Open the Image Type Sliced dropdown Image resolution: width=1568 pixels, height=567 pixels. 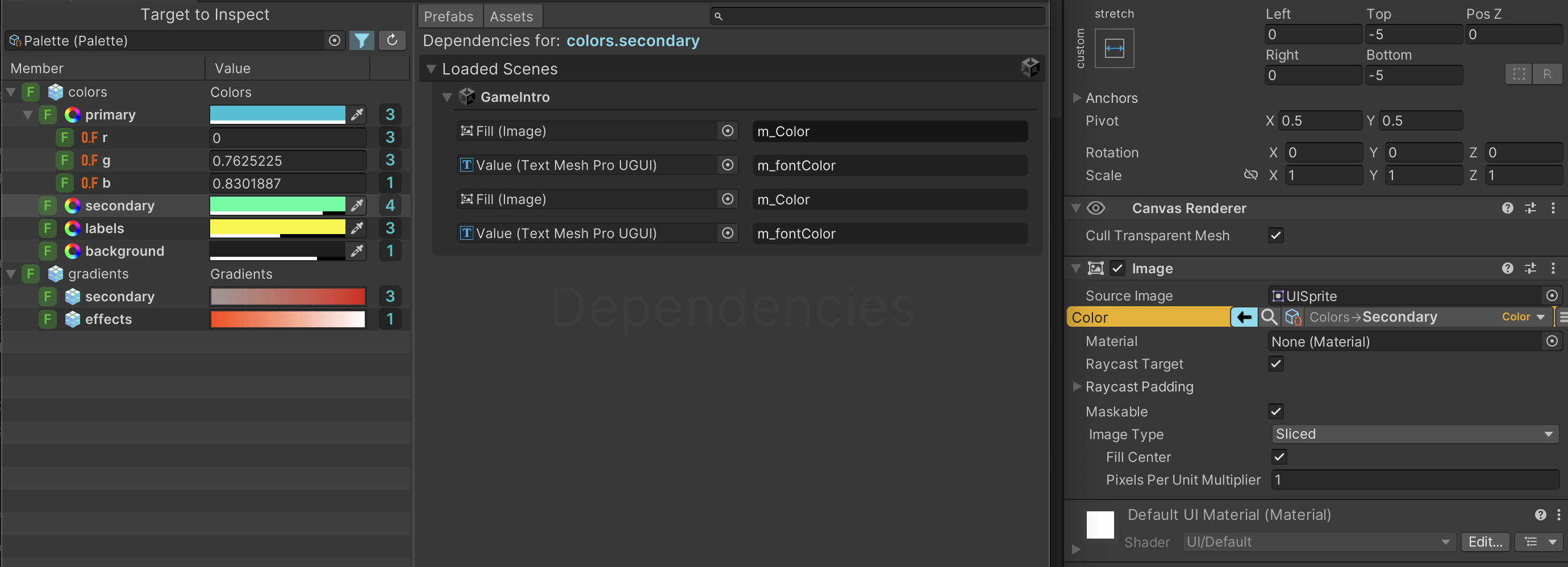click(1415, 434)
